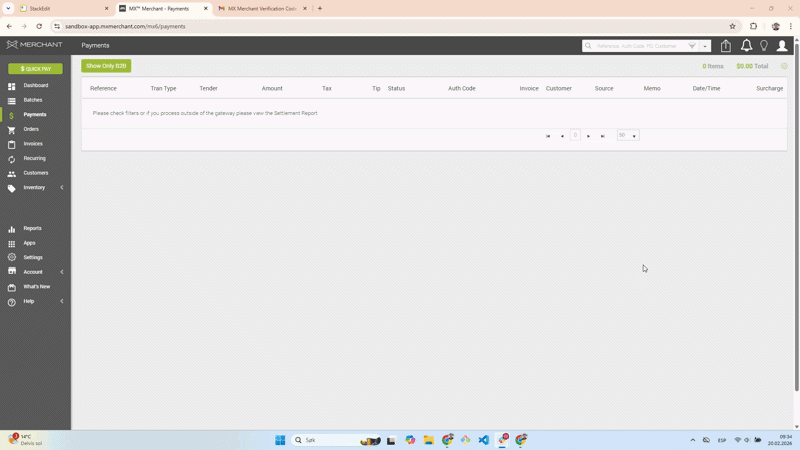Open Recurring payments section
The width and height of the screenshot is (800, 450).
click(34, 159)
